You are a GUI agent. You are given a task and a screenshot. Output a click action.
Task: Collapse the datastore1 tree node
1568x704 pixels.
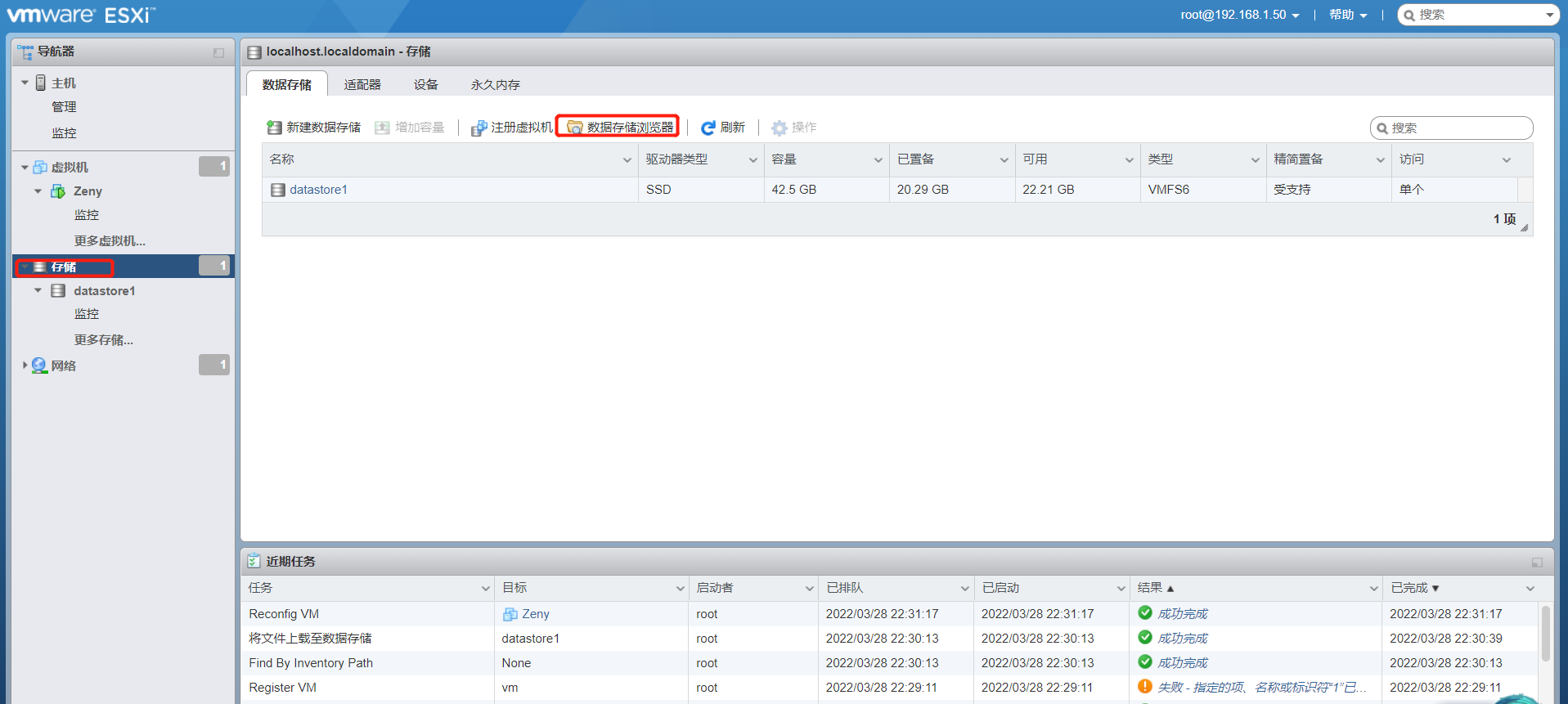pos(38,290)
